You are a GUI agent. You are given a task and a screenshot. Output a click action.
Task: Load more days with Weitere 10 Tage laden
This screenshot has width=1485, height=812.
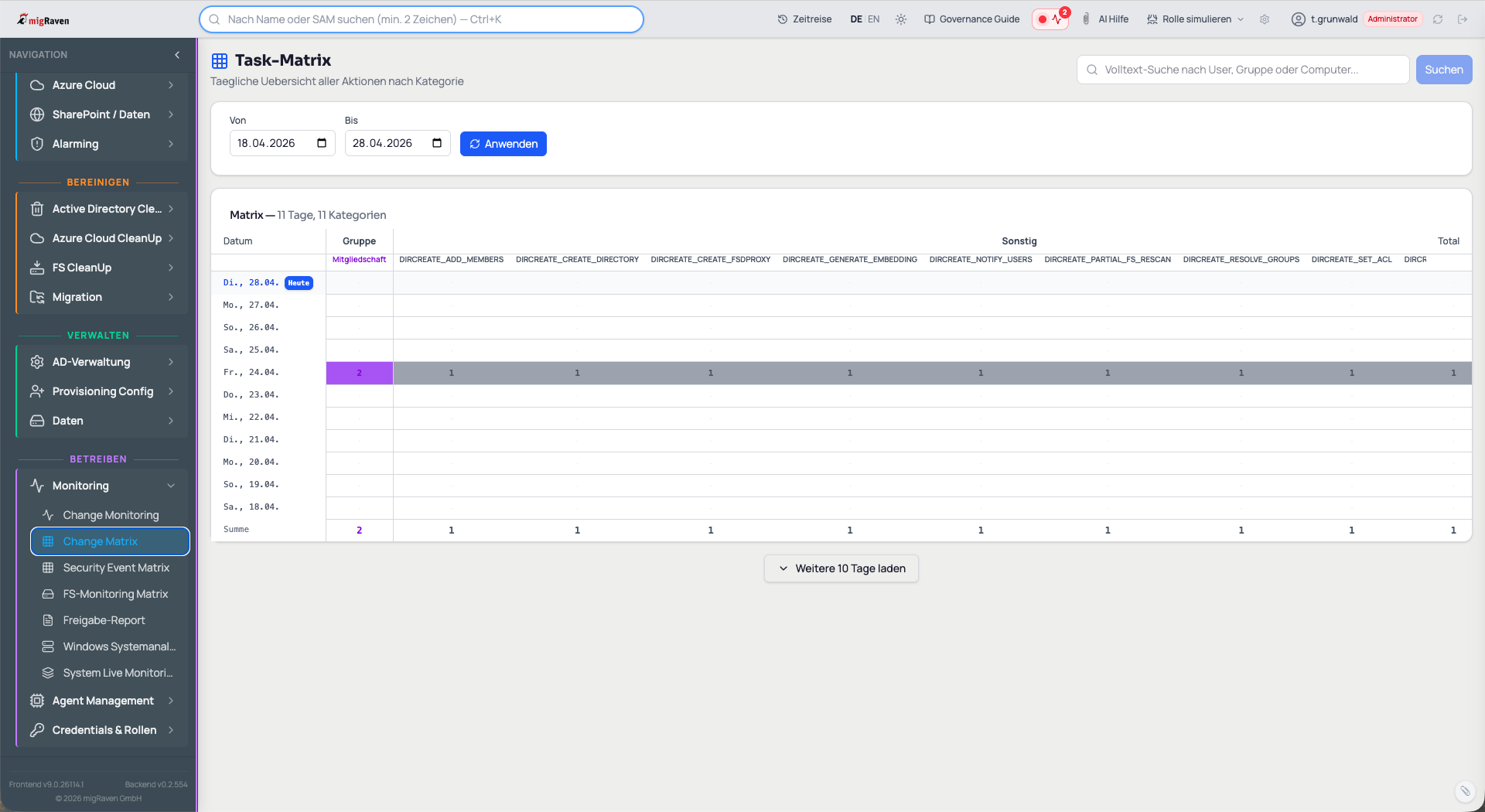click(841, 568)
